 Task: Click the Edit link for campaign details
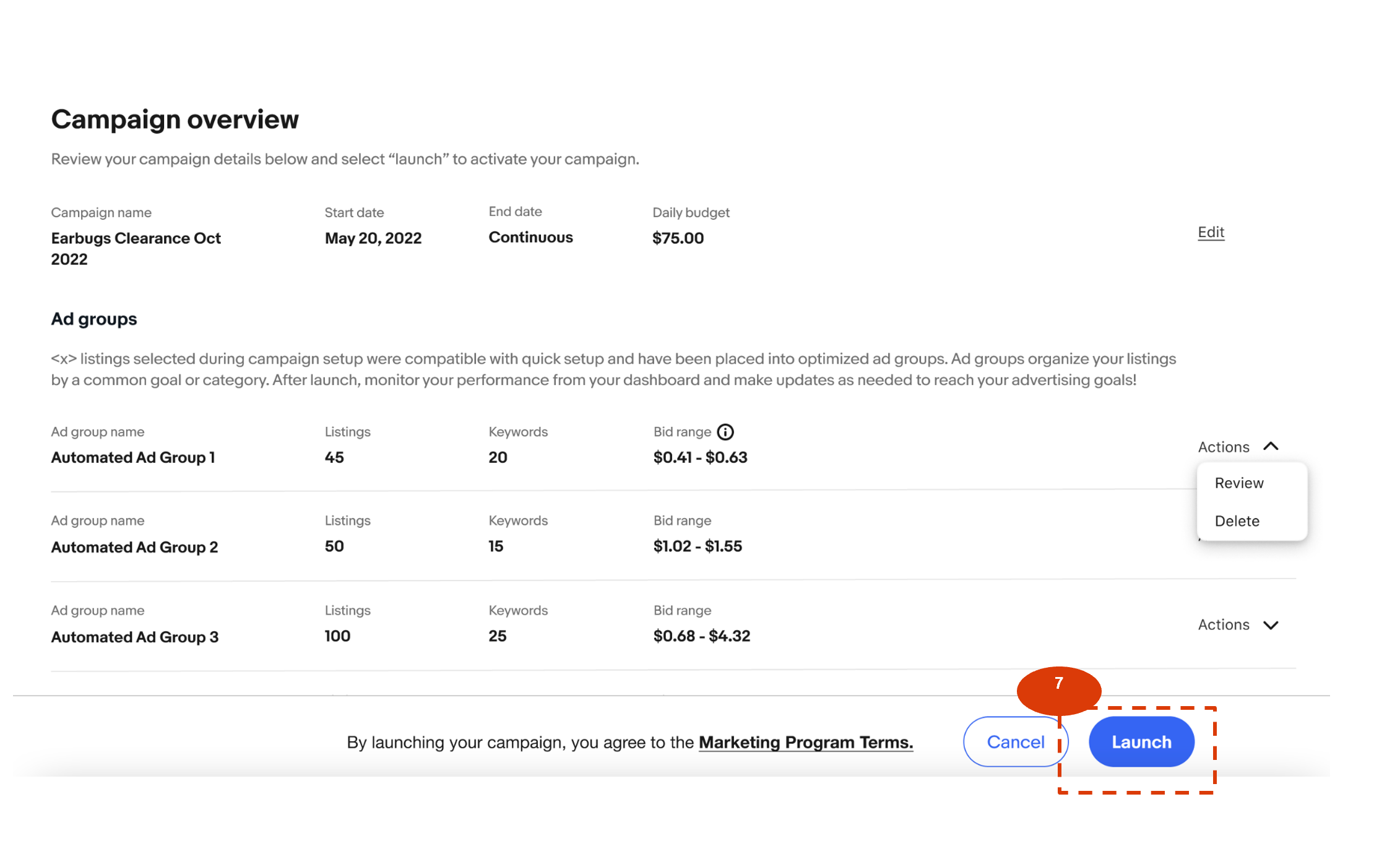coord(1211,232)
